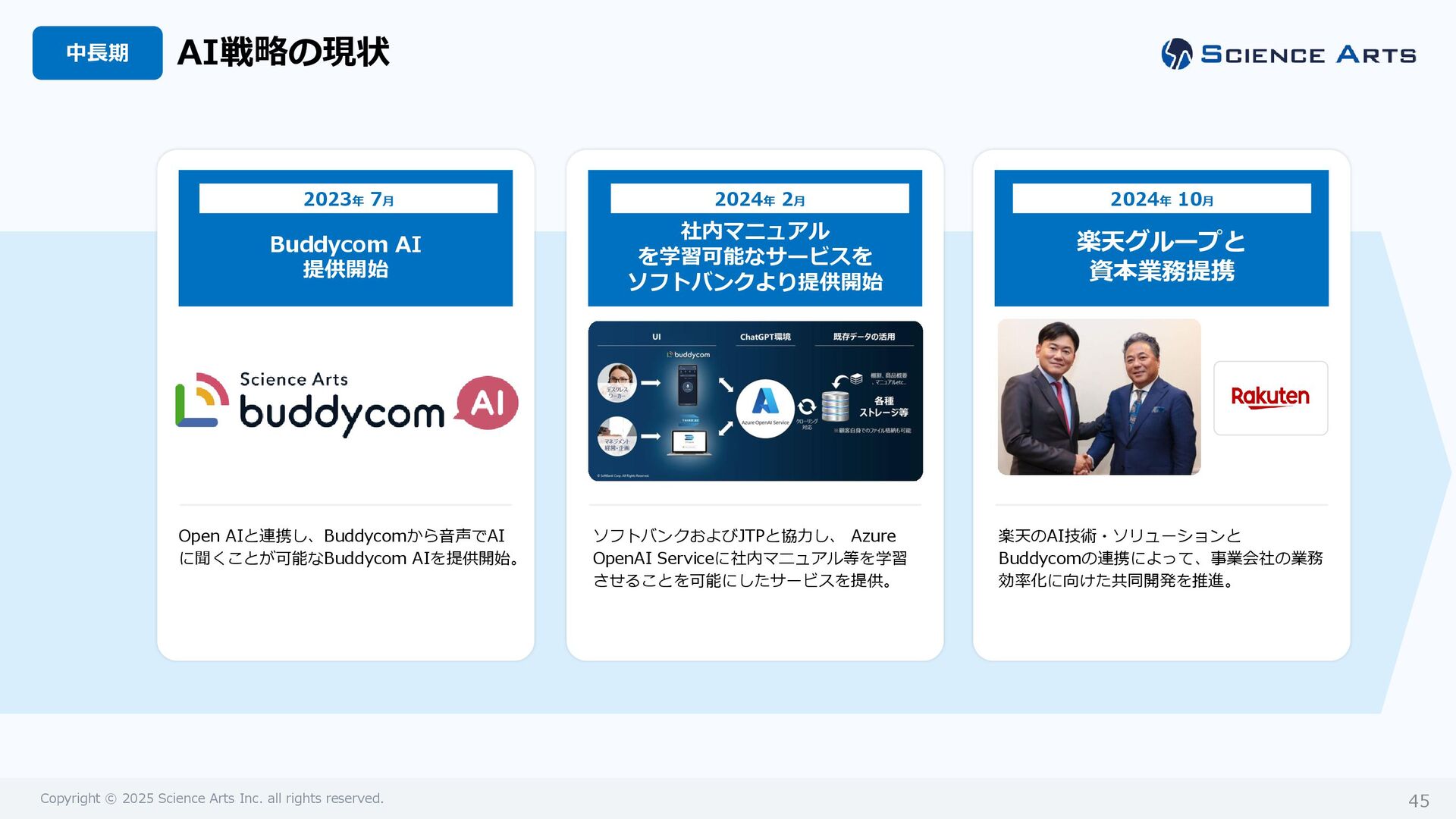Select the 2023年 7月 date header
Screen dimensions: 1456x819
[x=348, y=199]
